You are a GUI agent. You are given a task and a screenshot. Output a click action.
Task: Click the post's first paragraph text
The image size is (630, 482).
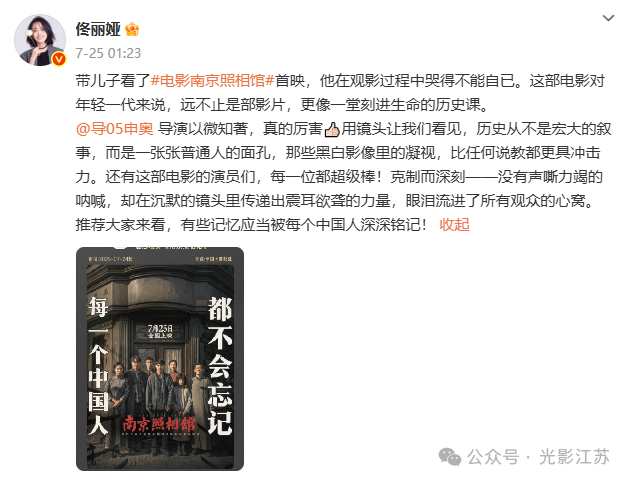[x=340, y=93]
